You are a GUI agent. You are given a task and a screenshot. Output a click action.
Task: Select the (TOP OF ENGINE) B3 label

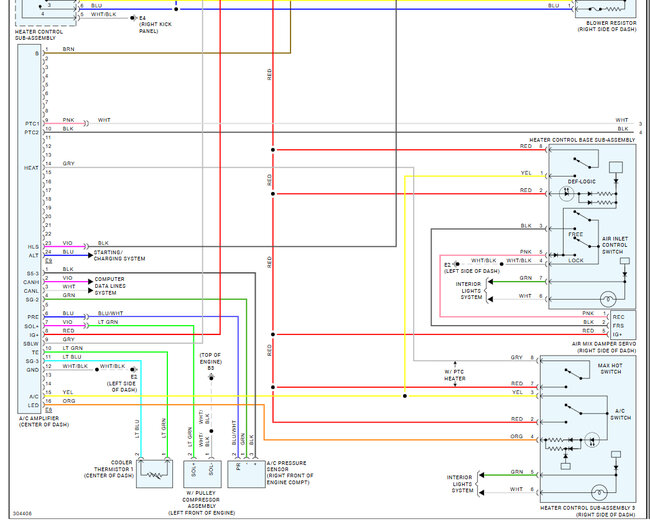(x=211, y=361)
